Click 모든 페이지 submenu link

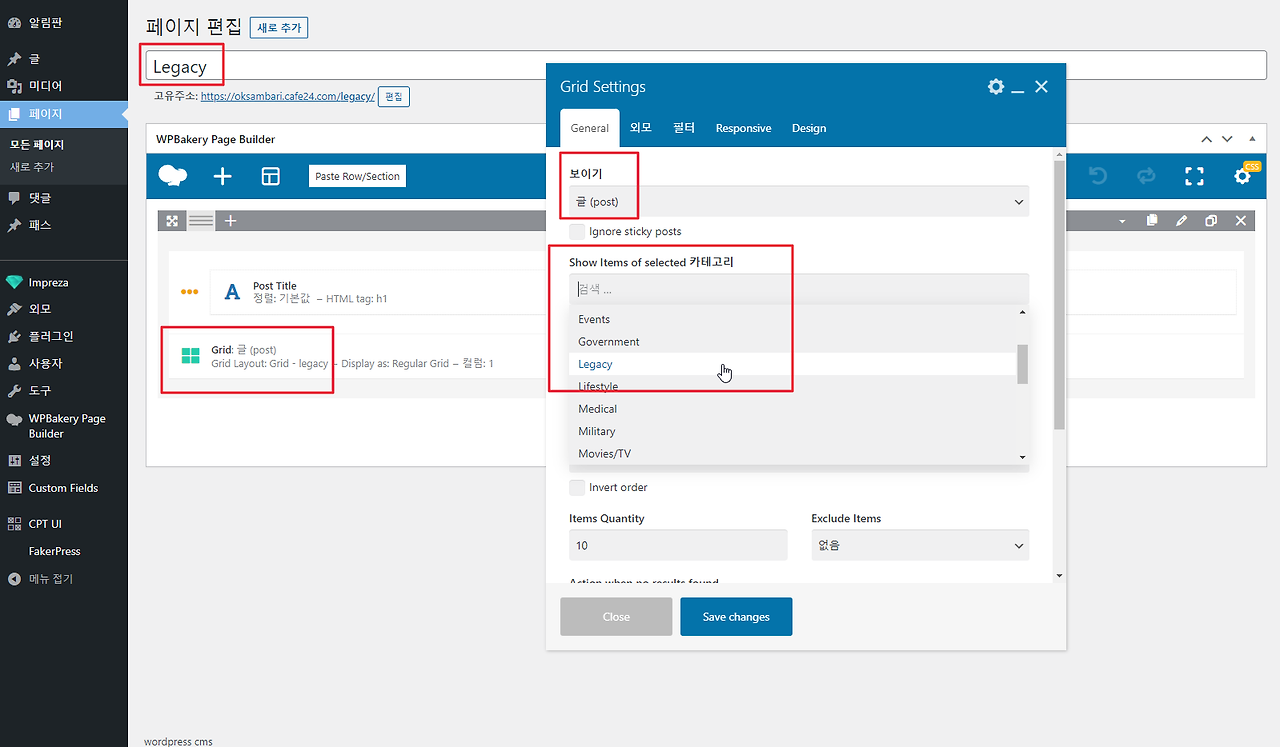pos(37,145)
